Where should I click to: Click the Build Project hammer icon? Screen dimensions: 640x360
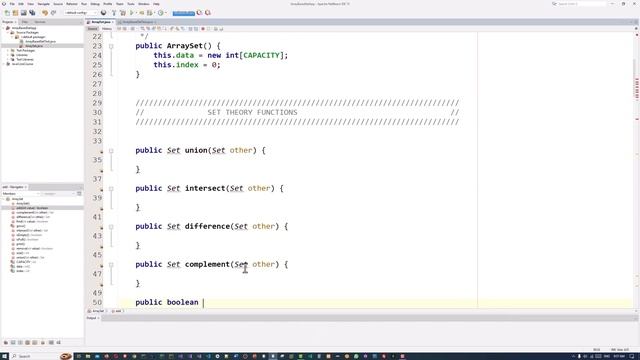[x=114, y=13]
